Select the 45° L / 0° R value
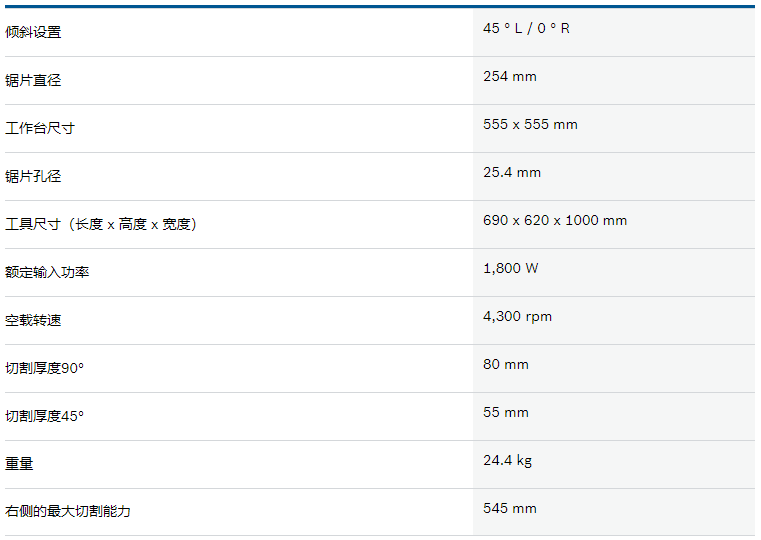Image resolution: width=761 pixels, height=540 pixels. (526, 28)
